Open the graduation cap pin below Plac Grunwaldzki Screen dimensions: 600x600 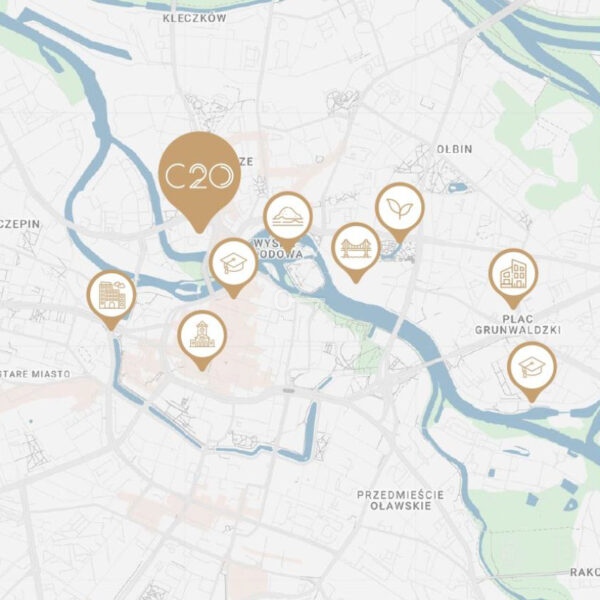click(x=532, y=370)
